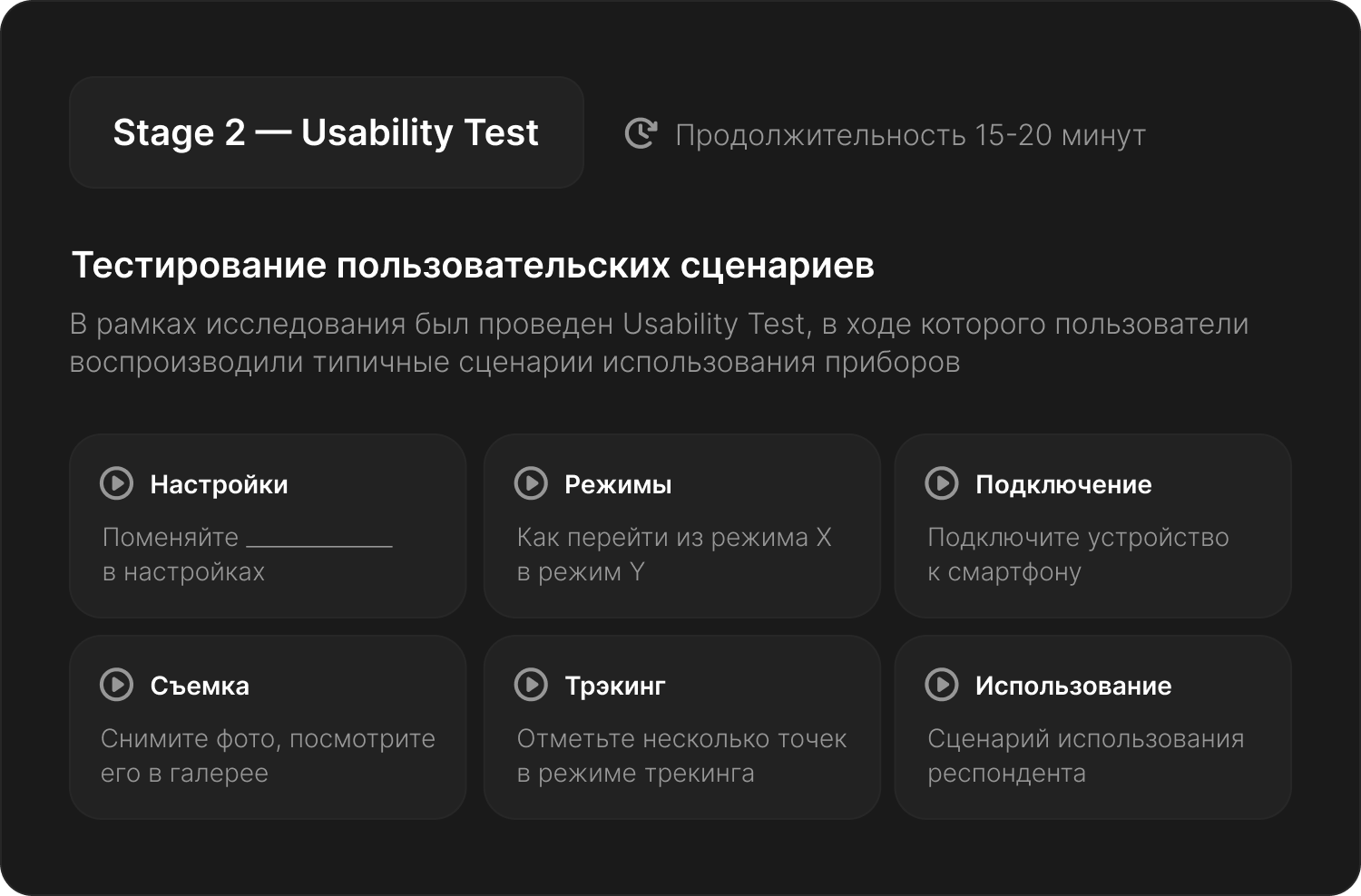This screenshot has width=1361, height=896.
Task: Open the Режимы card title
Action: point(618,484)
